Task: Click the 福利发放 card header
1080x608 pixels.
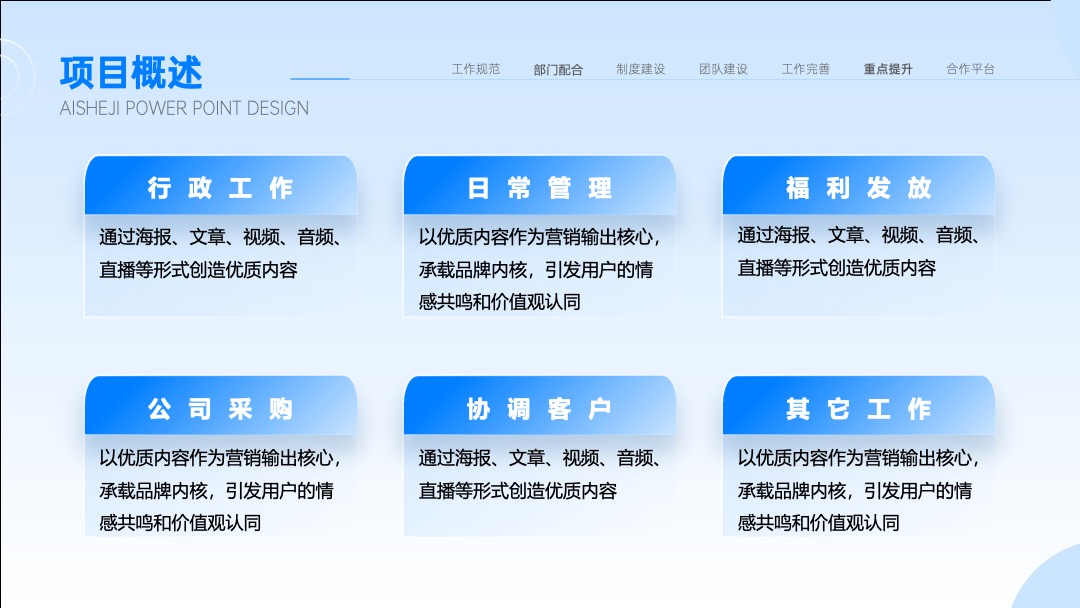Action: coord(859,185)
